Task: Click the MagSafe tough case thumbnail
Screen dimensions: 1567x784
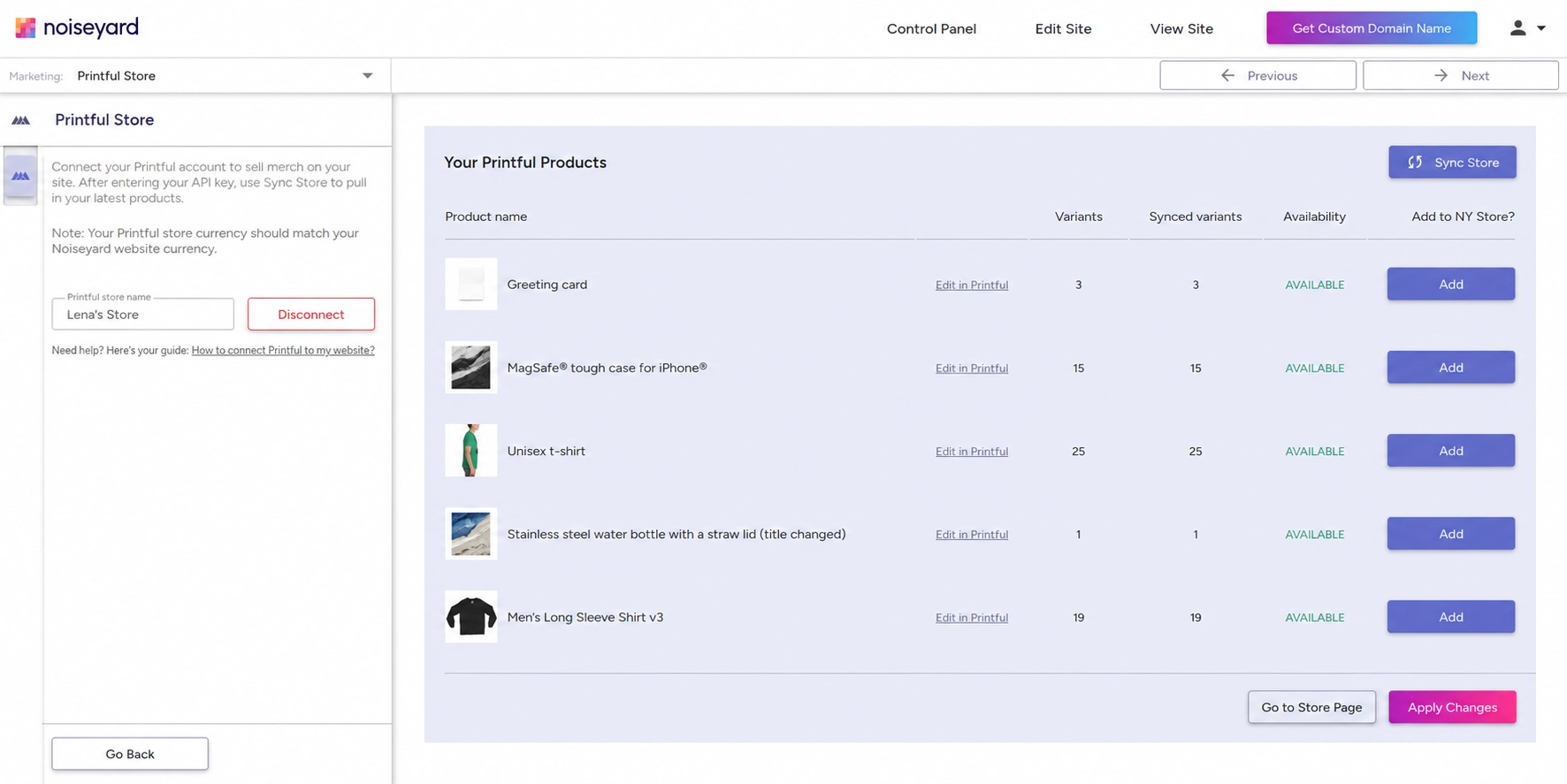Action: point(470,367)
